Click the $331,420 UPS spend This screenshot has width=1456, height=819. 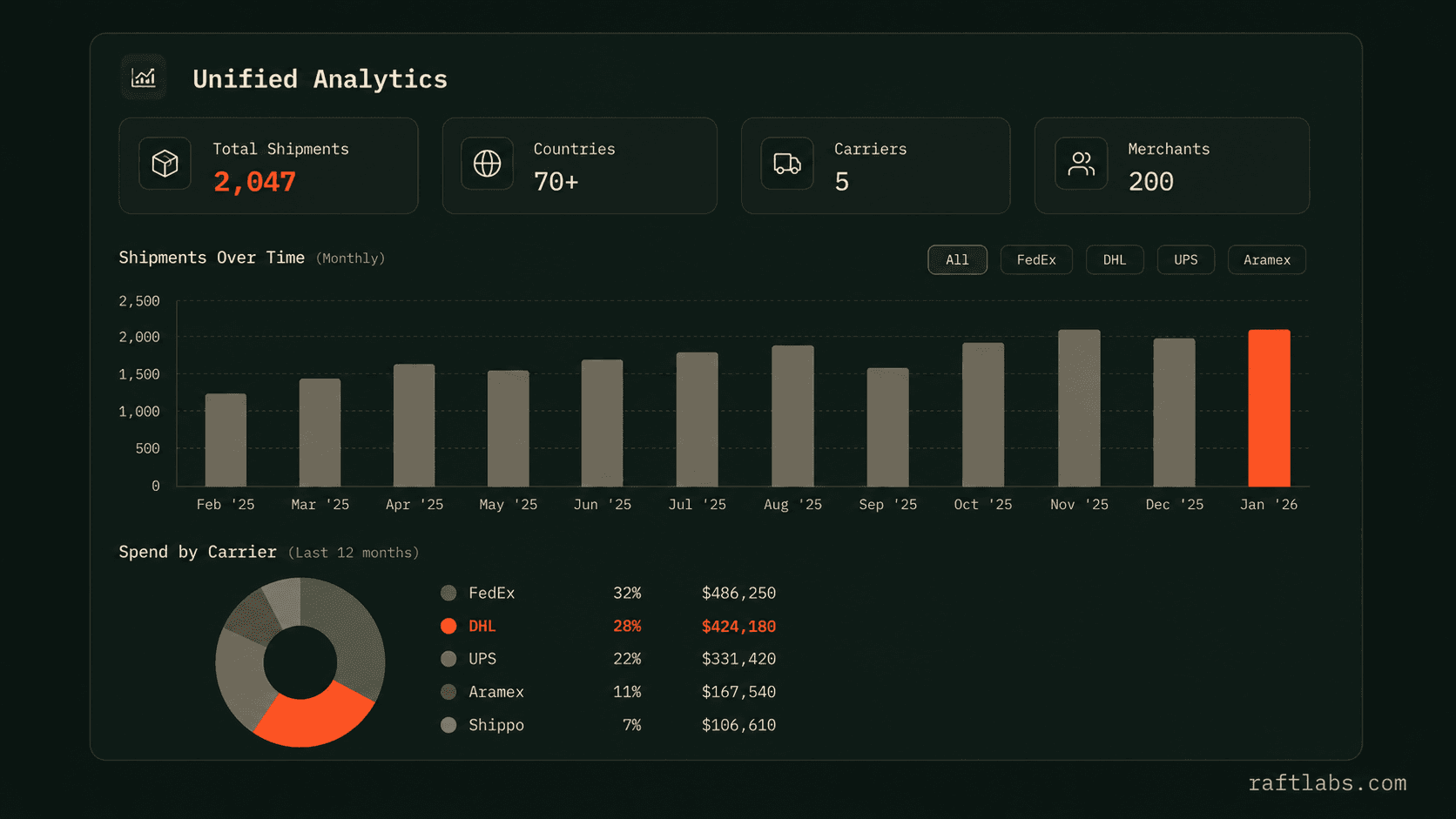click(x=738, y=659)
